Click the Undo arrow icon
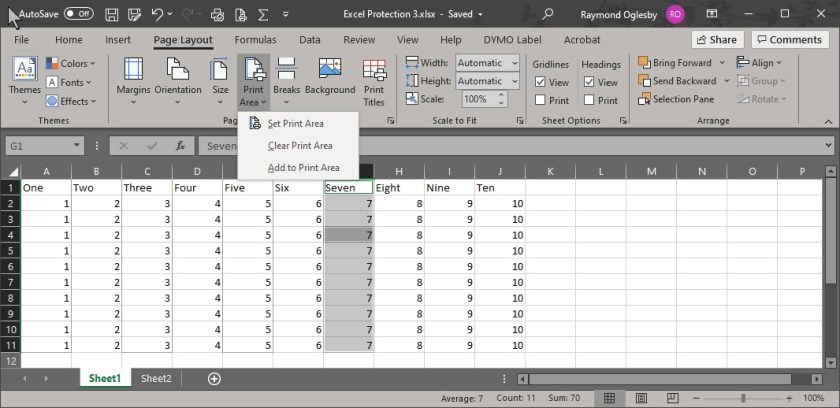This screenshot has width=840, height=408. [x=158, y=14]
